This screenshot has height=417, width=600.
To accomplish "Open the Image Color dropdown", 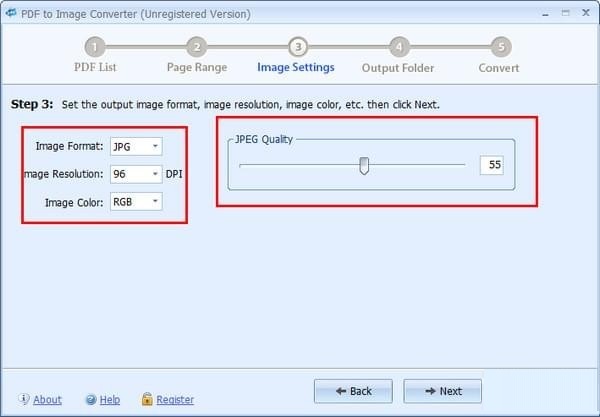I will tap(136, 202).
